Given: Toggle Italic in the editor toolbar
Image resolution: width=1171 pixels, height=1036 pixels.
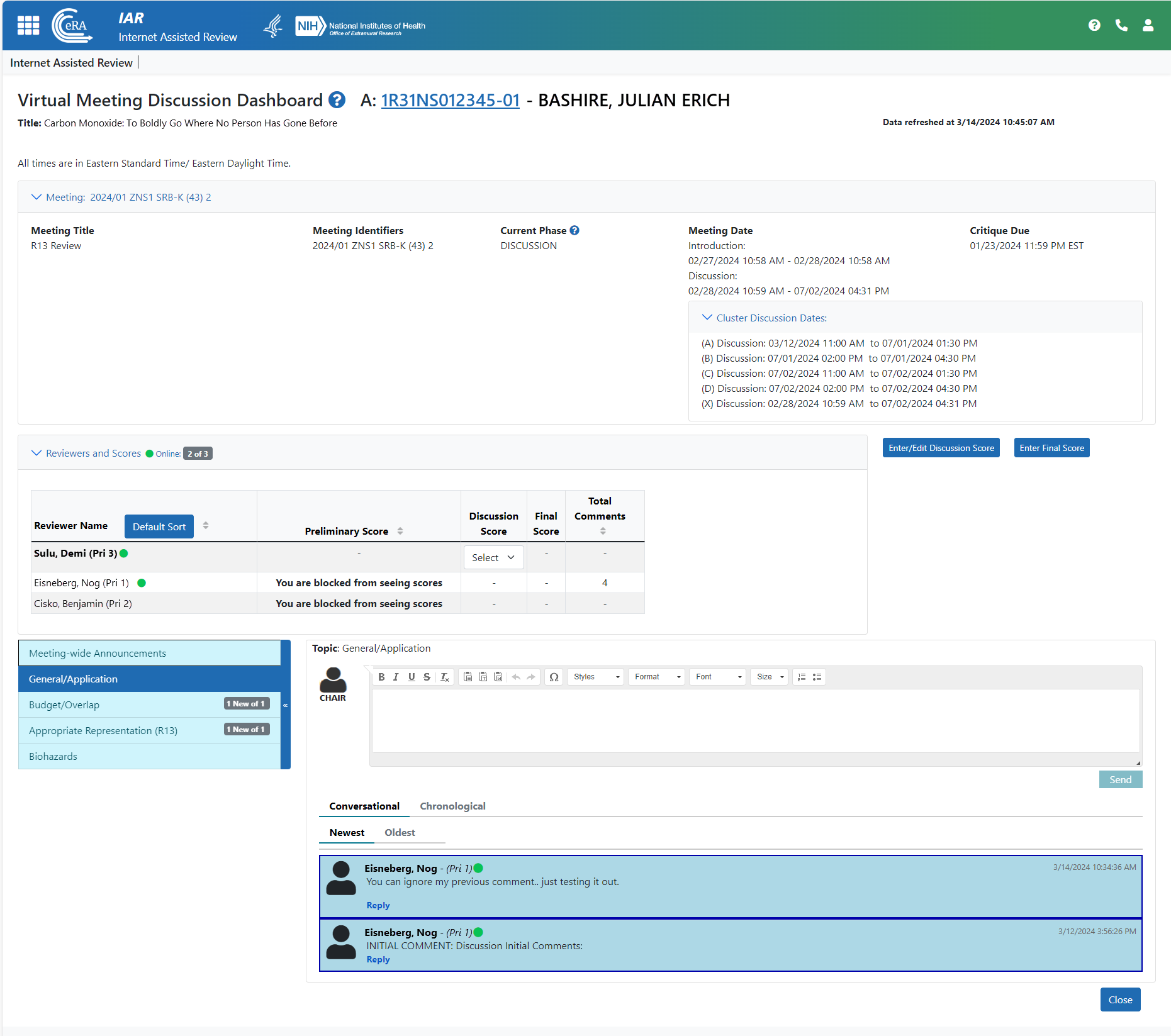Looking at the screenshot, I should tap(396, 677).
